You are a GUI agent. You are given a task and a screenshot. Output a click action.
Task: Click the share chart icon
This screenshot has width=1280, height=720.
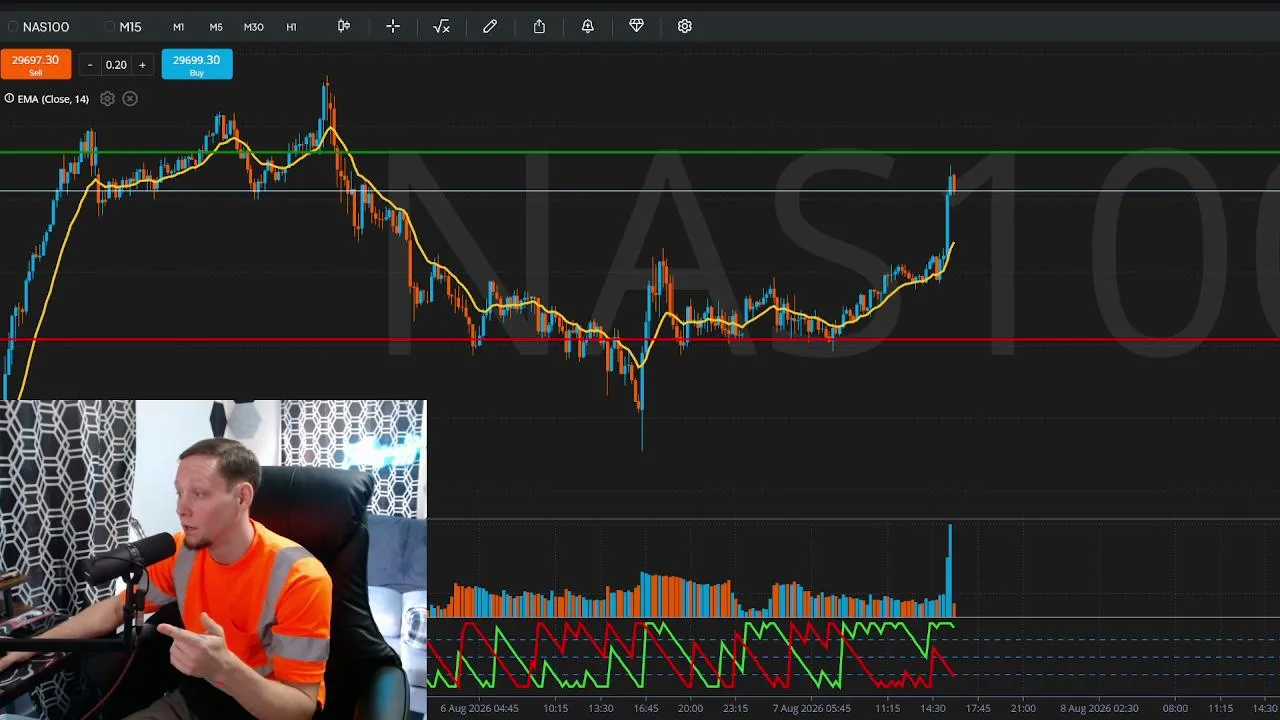pos(539,26)
